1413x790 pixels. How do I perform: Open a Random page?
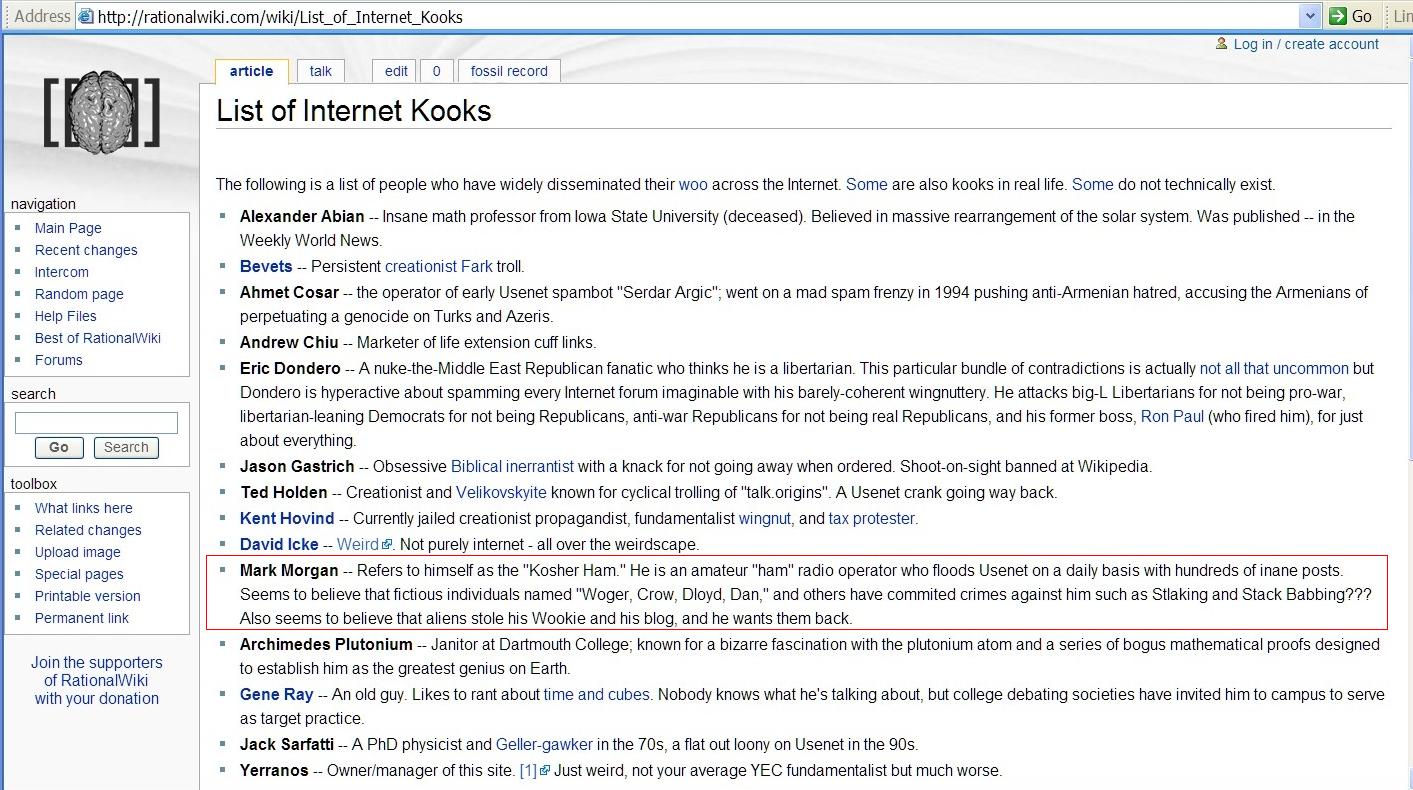(79, 294)
